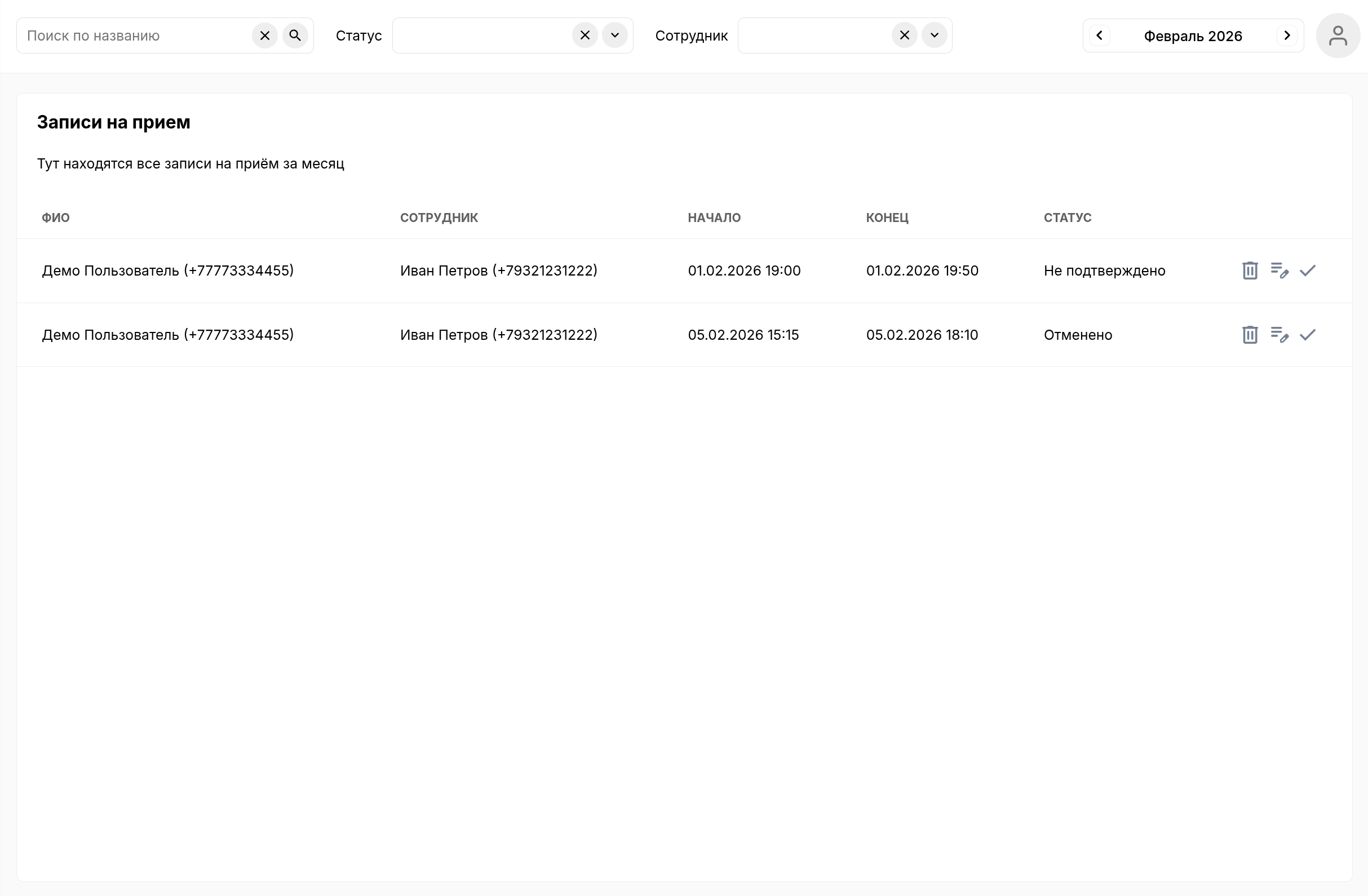Go to next month after Февраль 2026
Screen dimensions: 1368x896
(x=1287, y=36)
